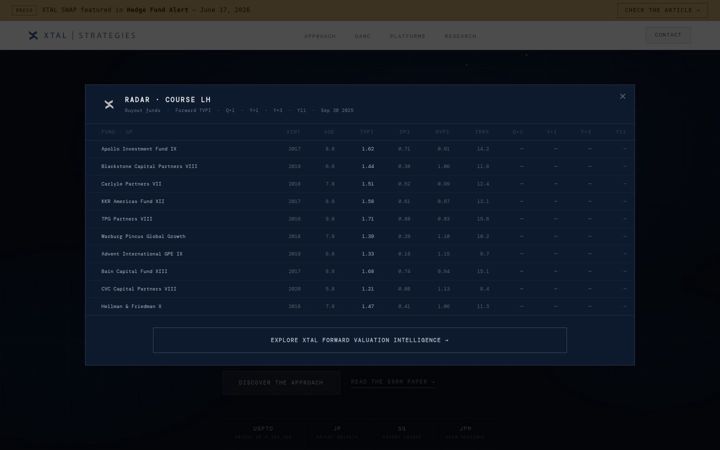
Task: Click the Discover the Approach button
Action: [x=281, y=382]
